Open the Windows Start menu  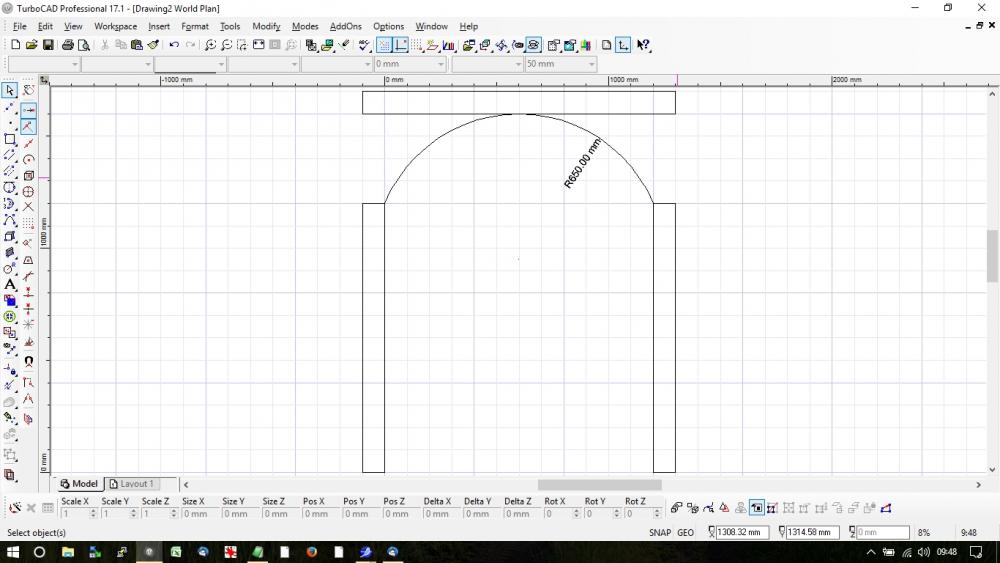coord(12,552)
